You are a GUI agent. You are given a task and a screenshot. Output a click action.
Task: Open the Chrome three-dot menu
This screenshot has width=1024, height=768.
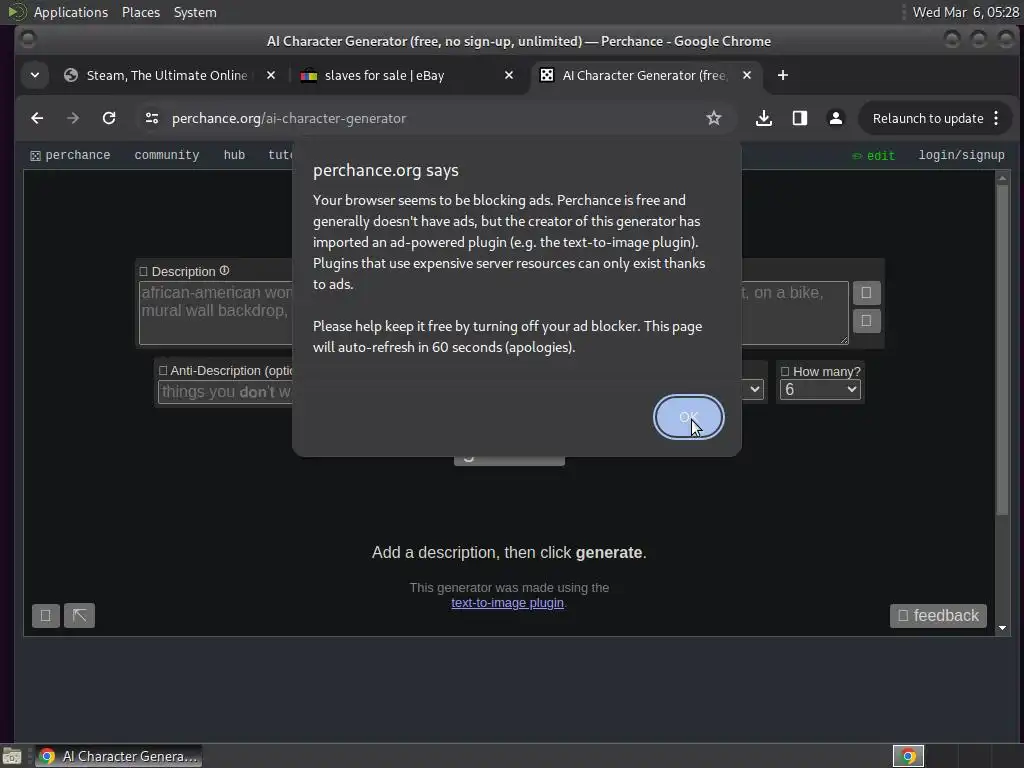[x=996, y=118]
